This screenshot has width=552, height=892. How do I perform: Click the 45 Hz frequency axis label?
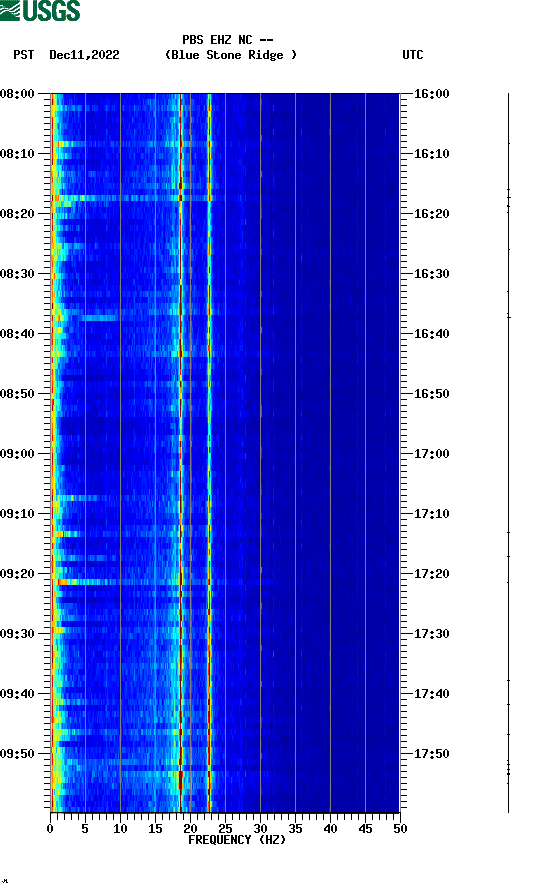365,829
